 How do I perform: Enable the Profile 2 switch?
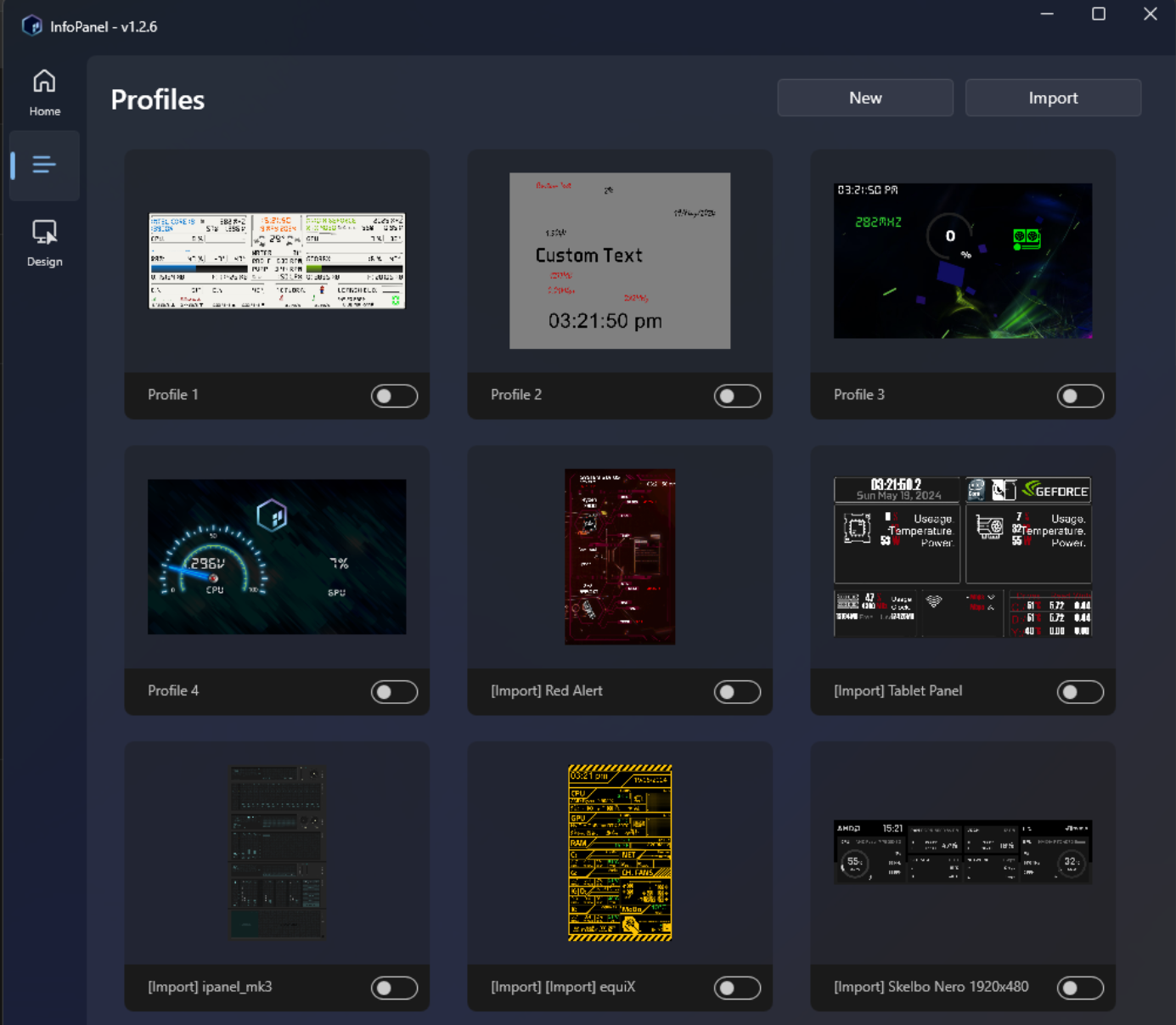tap(737, 396)
